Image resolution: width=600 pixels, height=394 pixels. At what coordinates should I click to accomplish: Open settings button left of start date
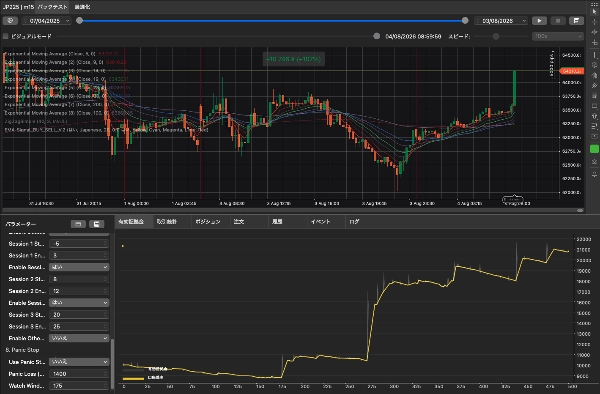(10, 21)
